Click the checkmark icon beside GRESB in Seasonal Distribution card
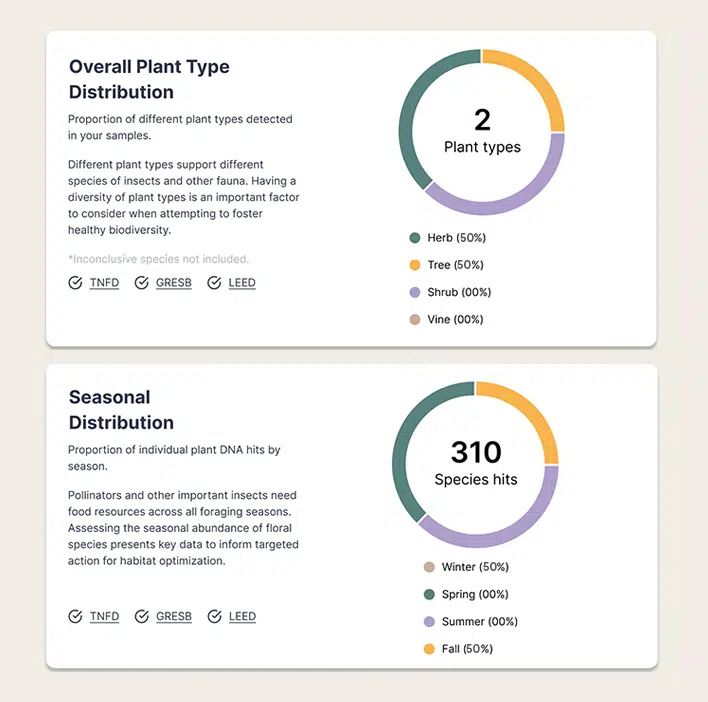The image size is (708, 702). tap(141, 616)
